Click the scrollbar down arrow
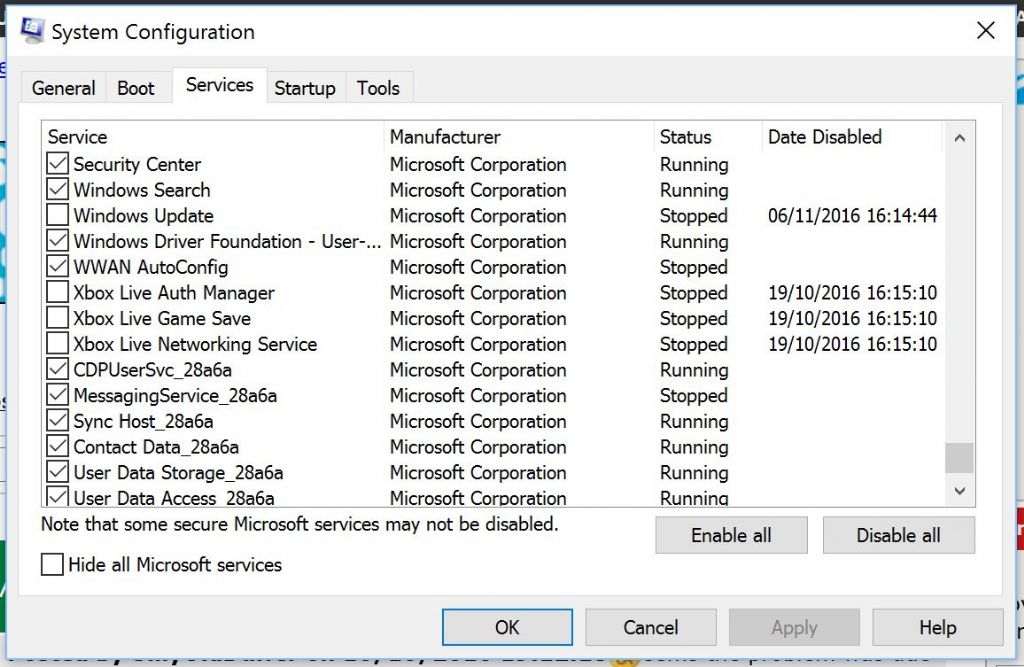Image resolution: width=1024 pixels, height=667 pixels. point(959,491)
